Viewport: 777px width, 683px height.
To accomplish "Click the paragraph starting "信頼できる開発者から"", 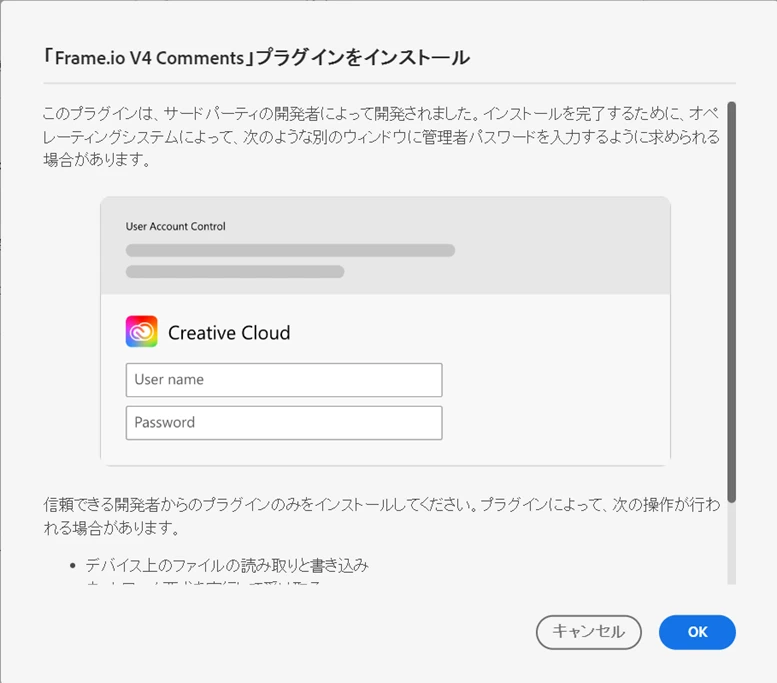I will [382, 516].
